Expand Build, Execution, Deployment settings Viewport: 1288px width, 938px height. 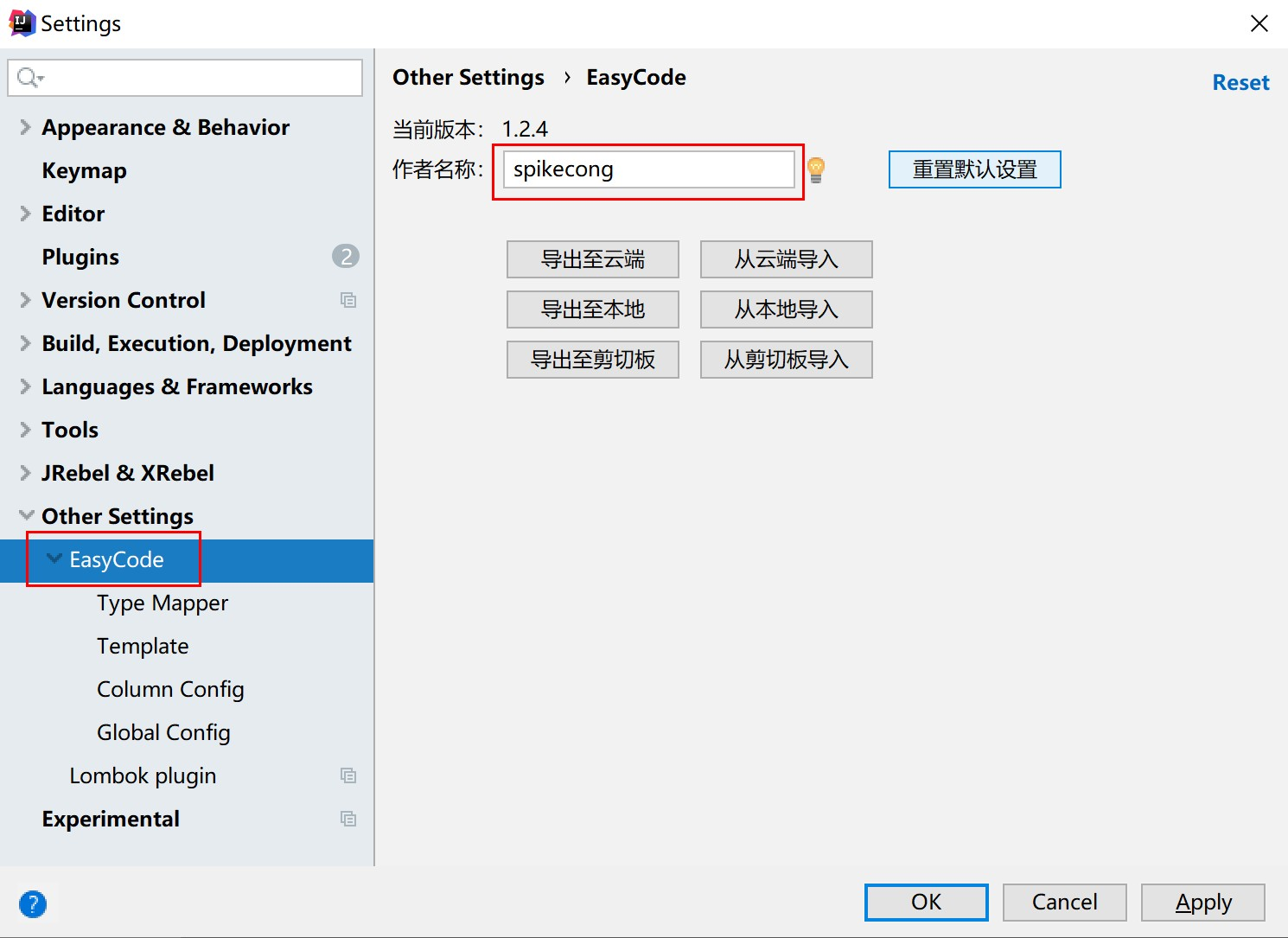pos(25,343)
